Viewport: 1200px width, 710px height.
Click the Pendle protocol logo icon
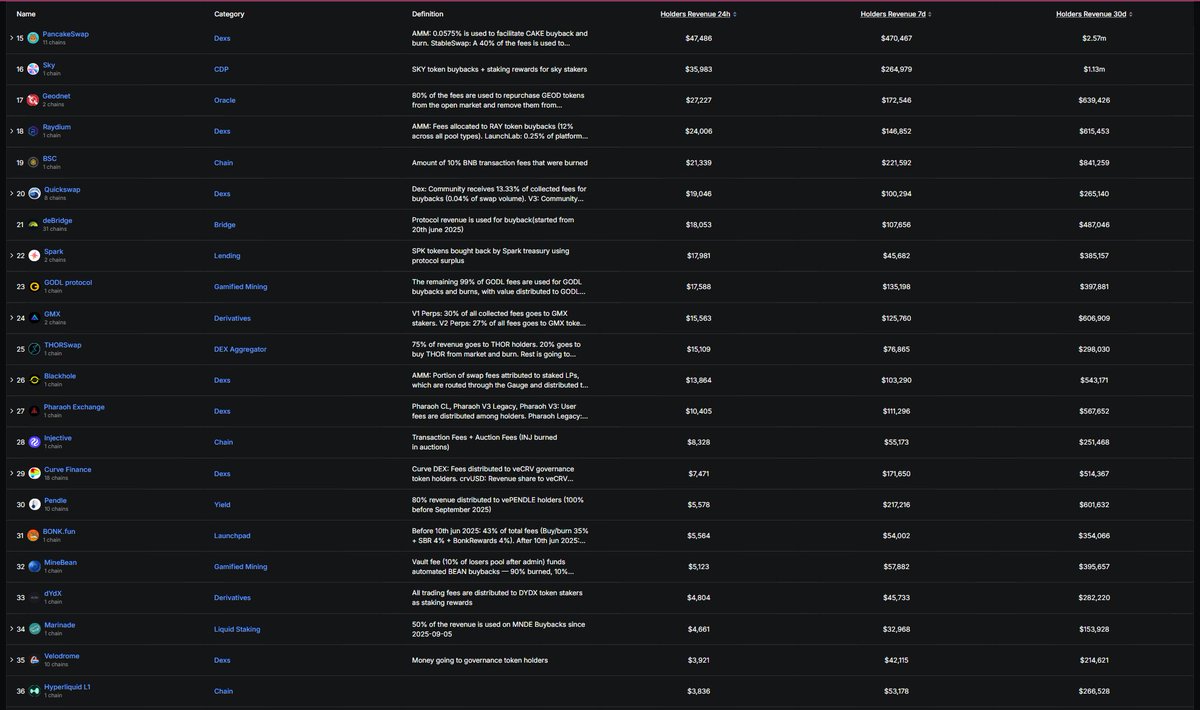(34, 504)
